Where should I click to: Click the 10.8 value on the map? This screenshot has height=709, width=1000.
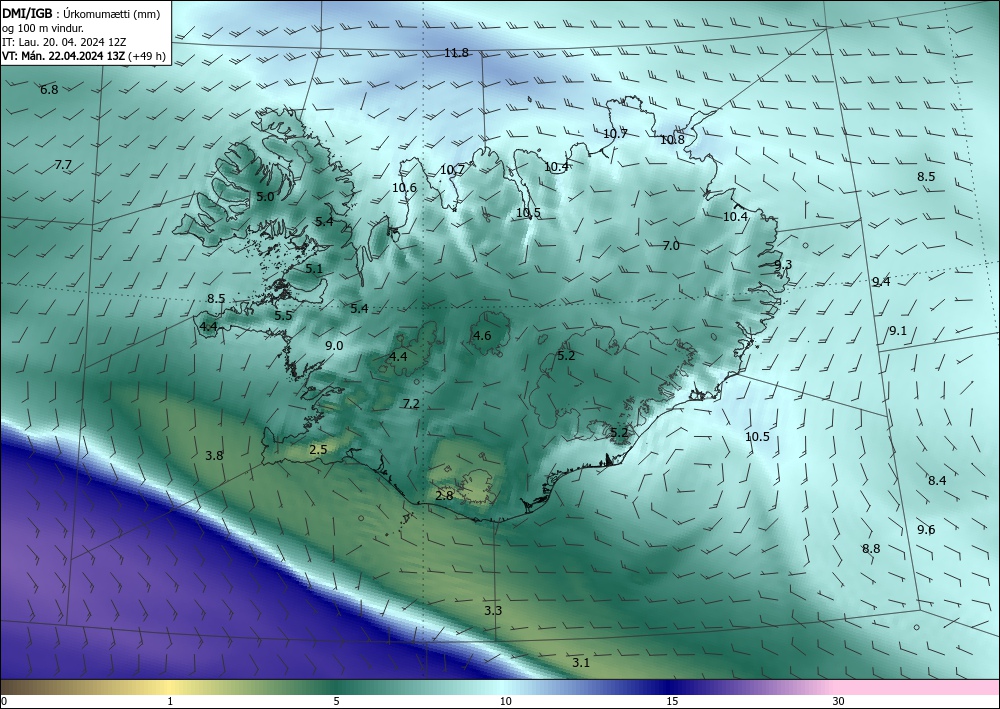672,140
